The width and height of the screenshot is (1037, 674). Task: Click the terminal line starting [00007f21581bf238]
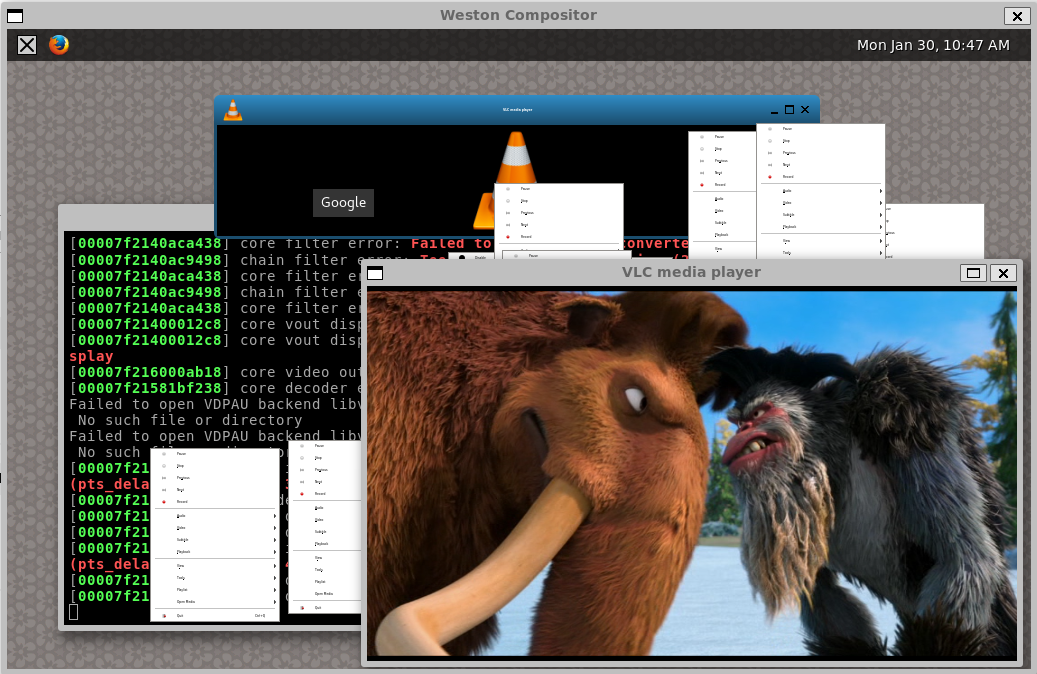[x=216, y=388]
